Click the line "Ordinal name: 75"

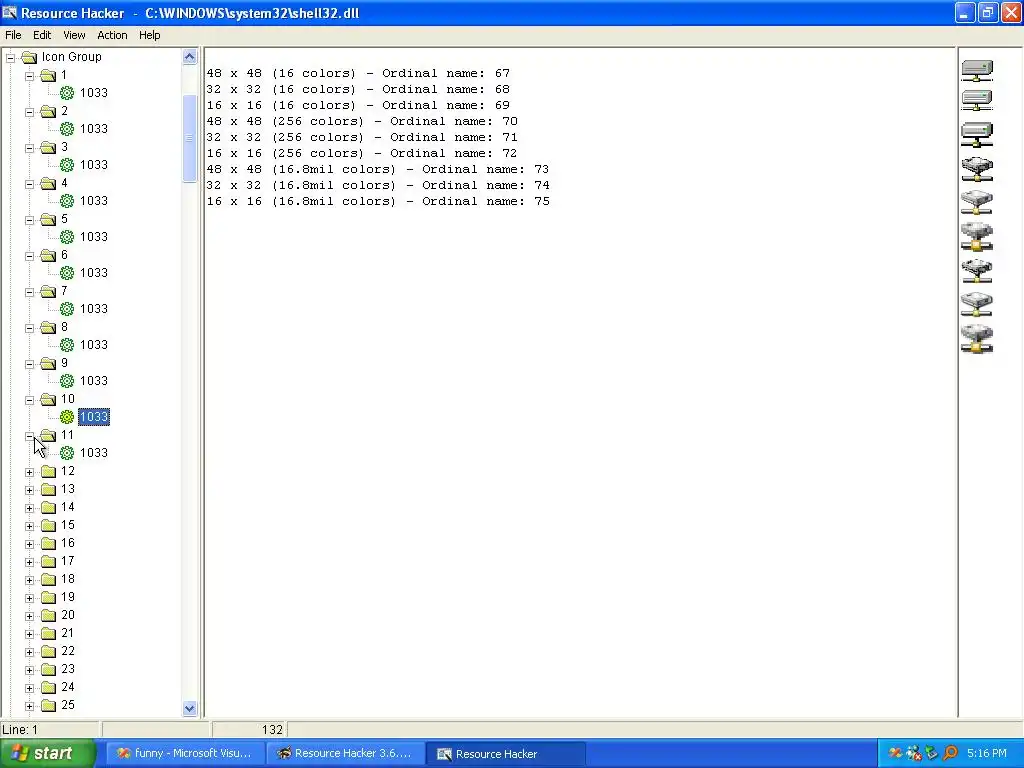point(378,201)
